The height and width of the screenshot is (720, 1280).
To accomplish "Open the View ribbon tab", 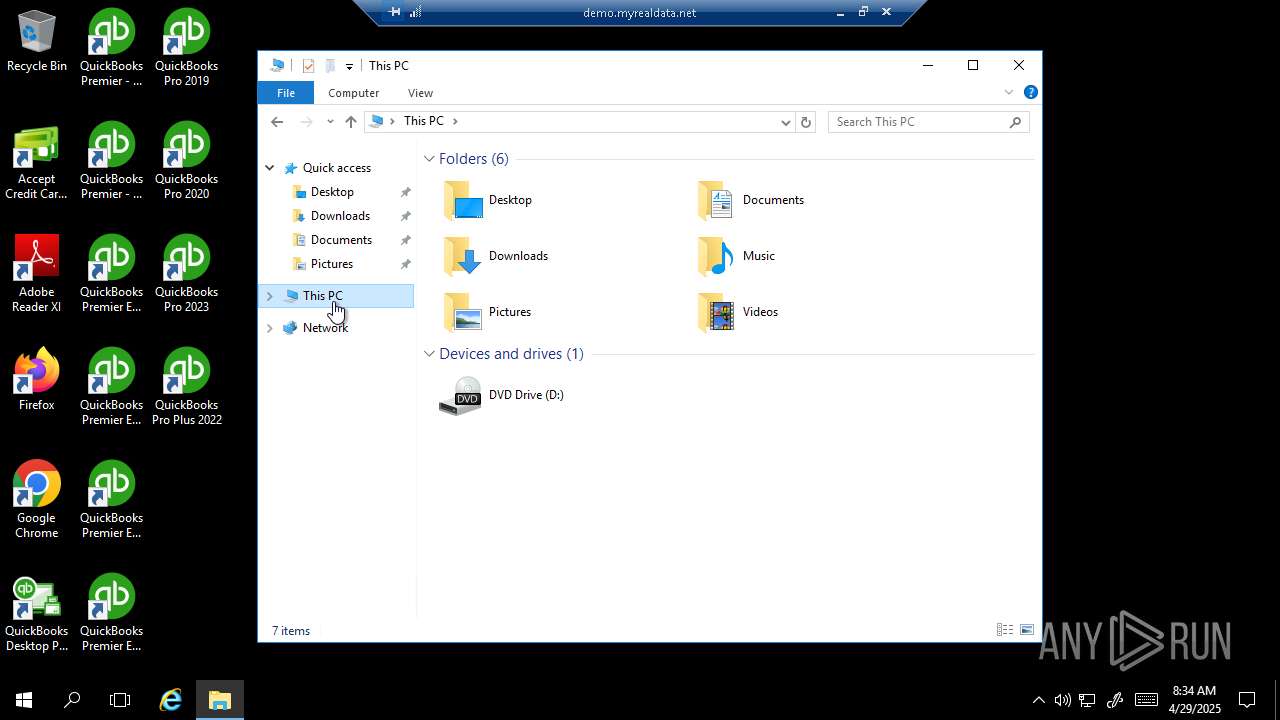I will point(421,93).
